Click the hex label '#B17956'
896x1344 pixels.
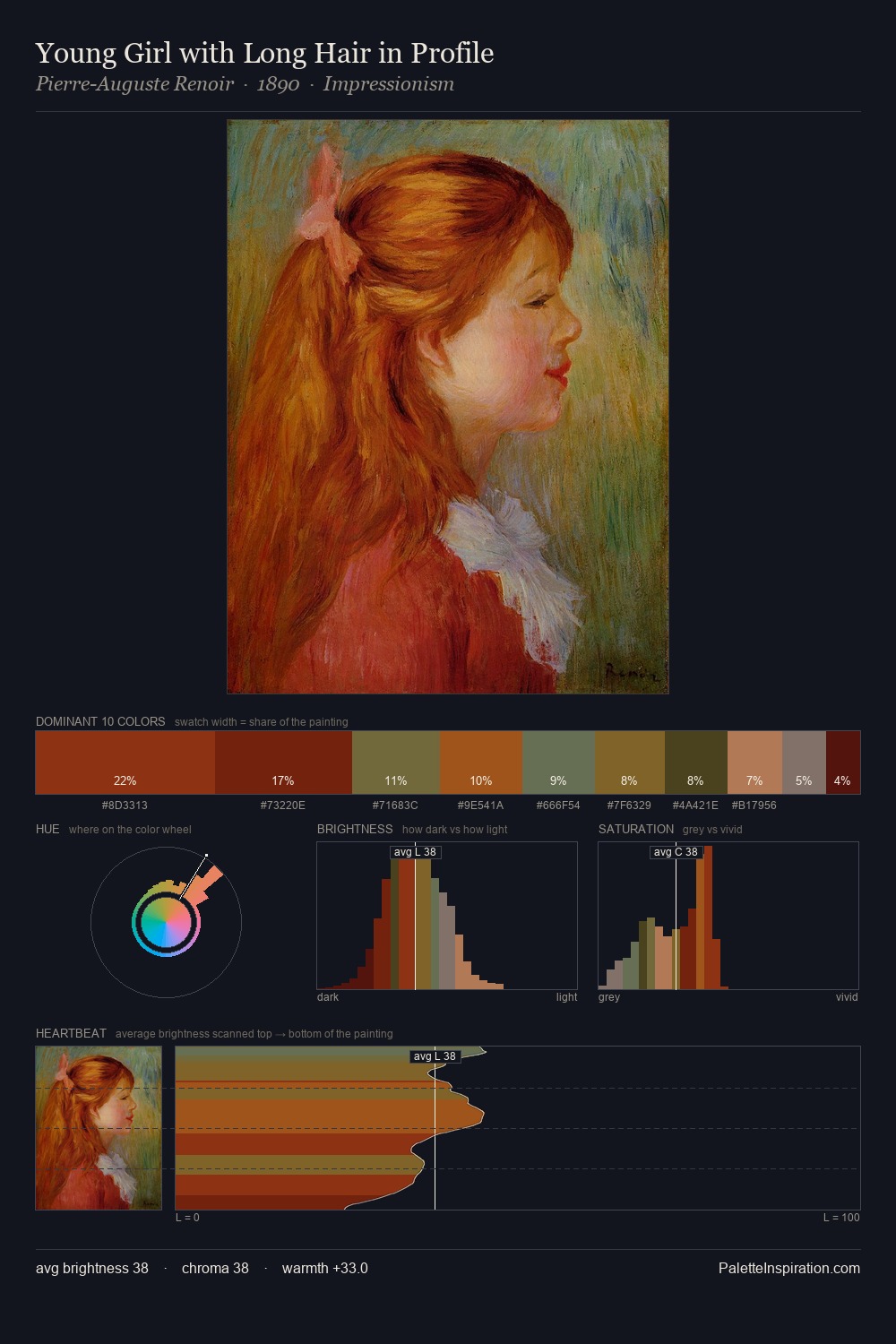(x=754, y=806)
